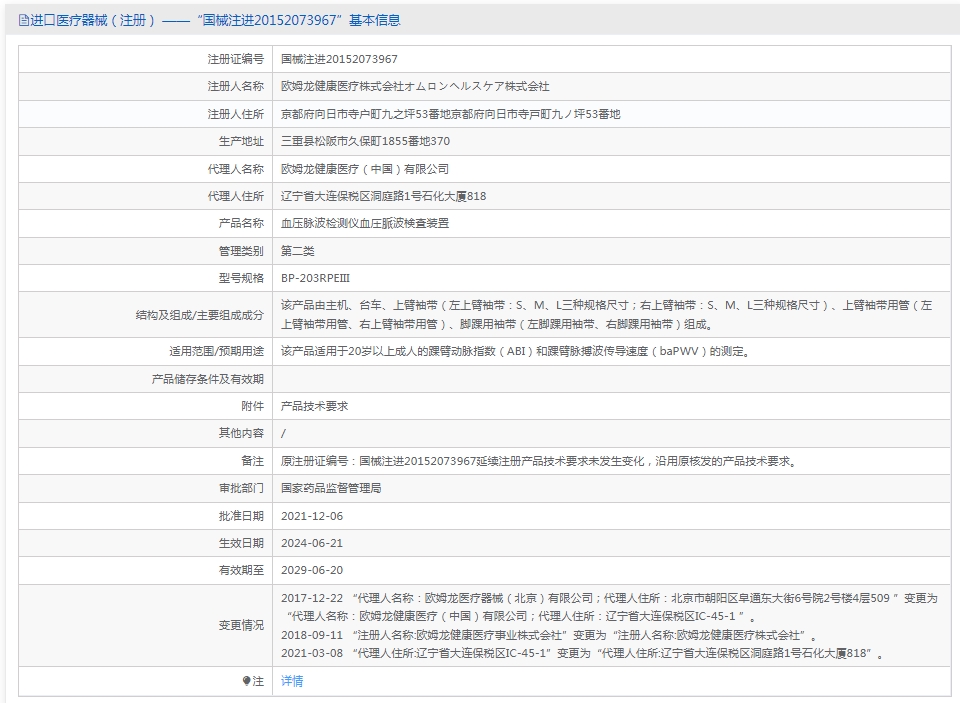The height and width of the screenshot is (703, 960).
Task: Click the 批准日期 value 2021-12-06
Action: pos(312,516)
